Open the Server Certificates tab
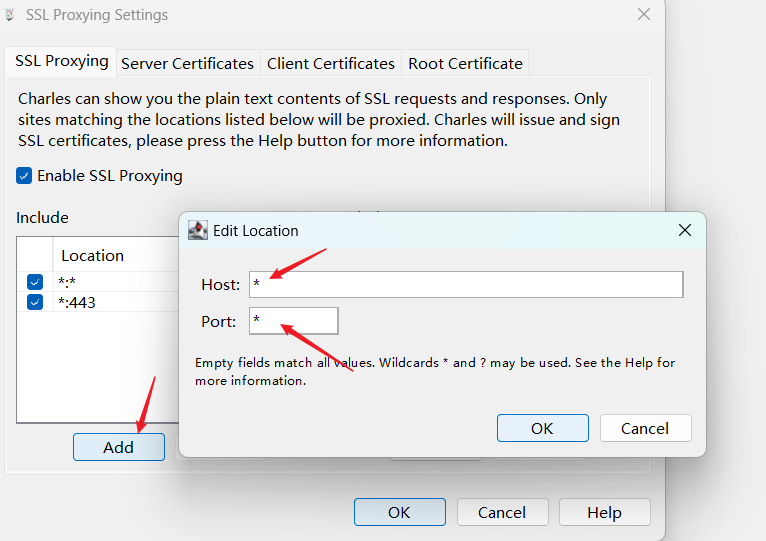766x541 pixels. coord(188,64)
